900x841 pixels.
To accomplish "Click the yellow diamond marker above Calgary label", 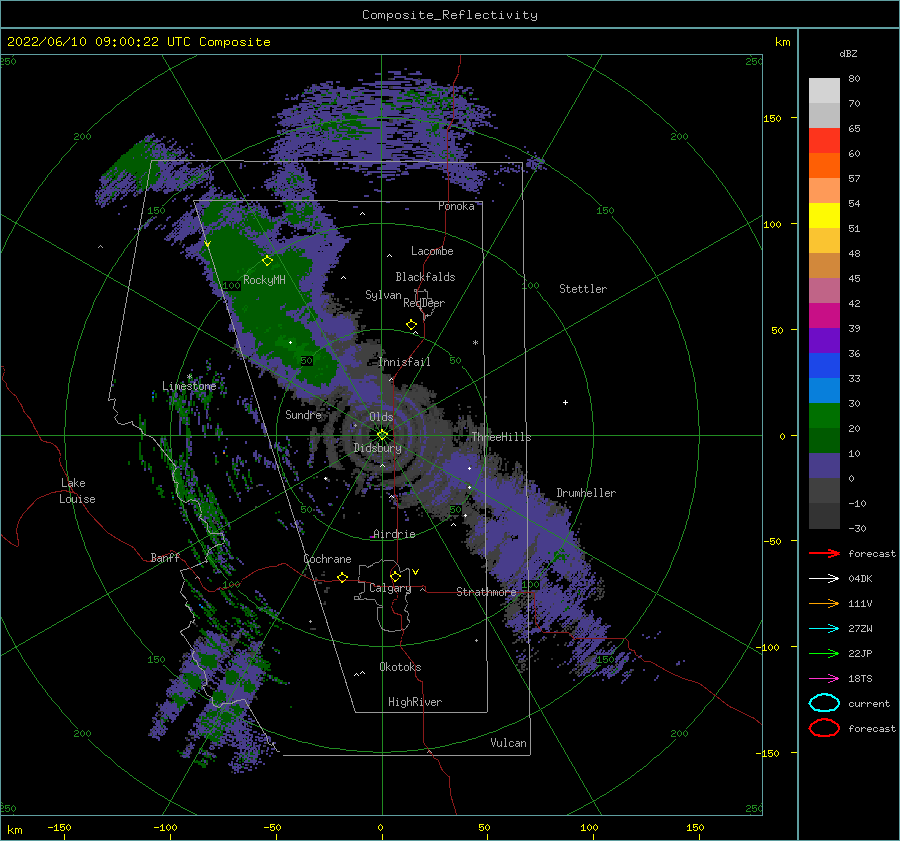I will 395,576.
